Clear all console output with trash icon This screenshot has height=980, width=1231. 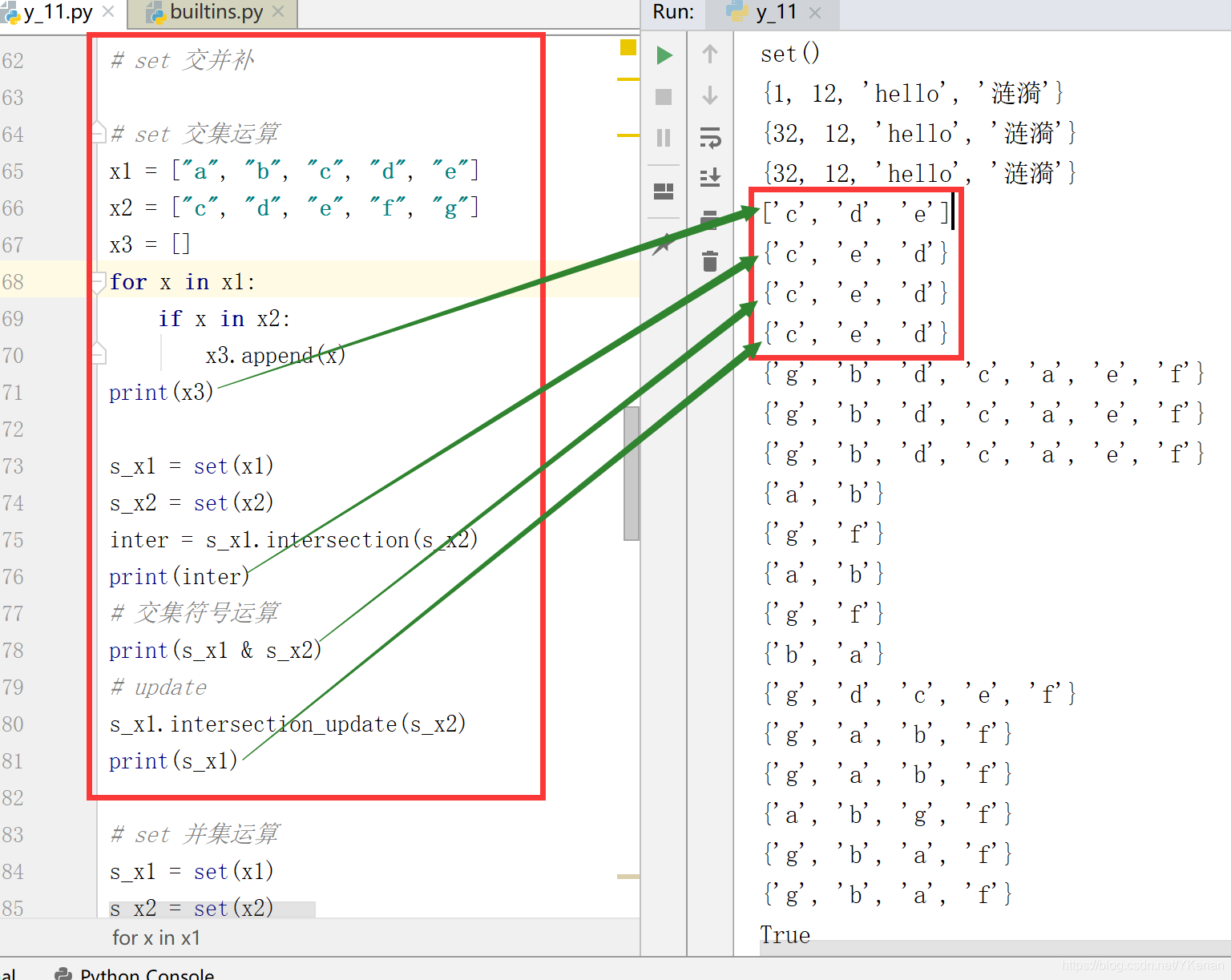(x=710, y=261)
